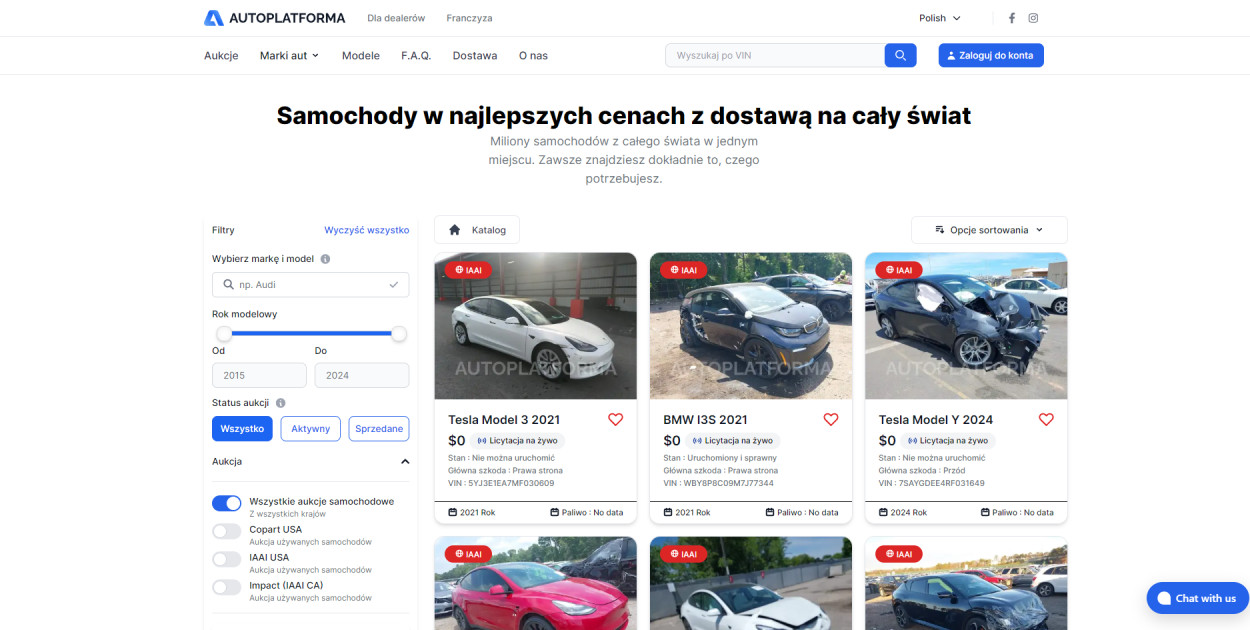Collapse the Aukcja filter section
Image resolution: width=1250 pixels, height=630 pixels.
405,462
